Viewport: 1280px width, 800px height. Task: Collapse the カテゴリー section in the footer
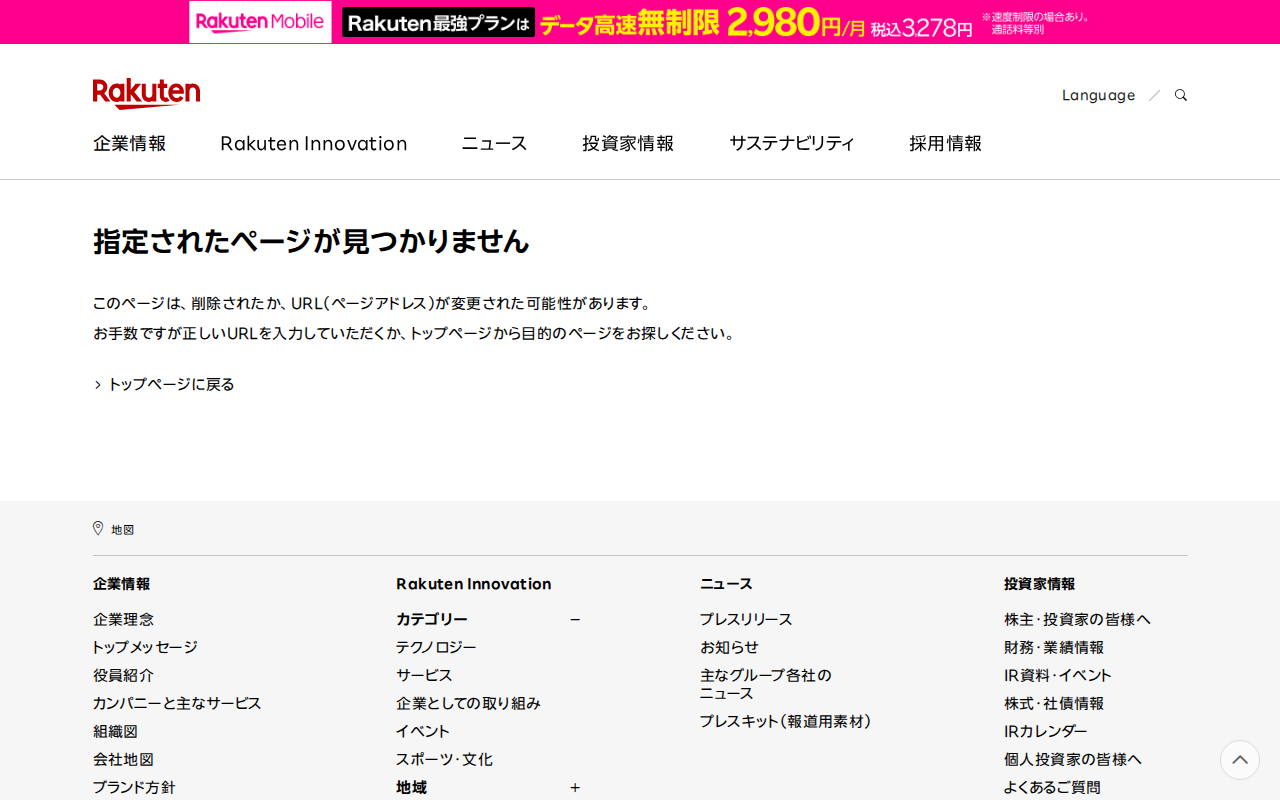pos(575,619)
